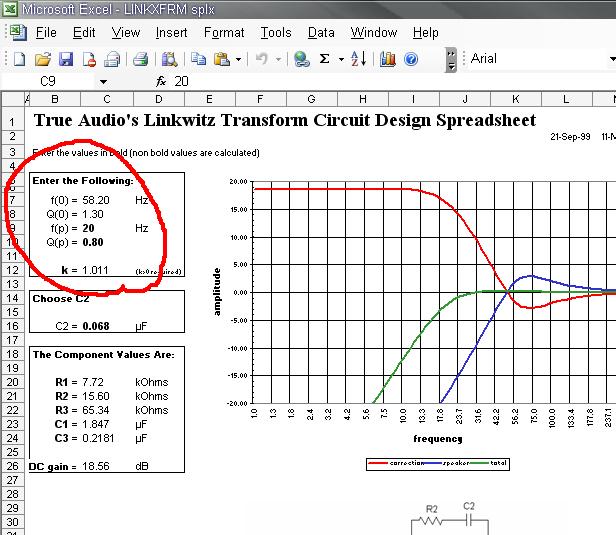Open the Chart Wizard icon
Screen dimensions: 616x535
(x=388, y=59)
